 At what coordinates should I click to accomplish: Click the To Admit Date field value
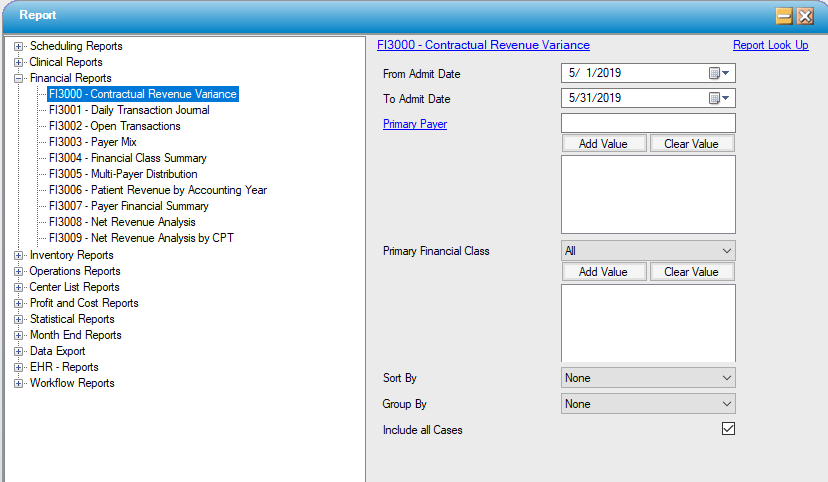tap(595, 98)
